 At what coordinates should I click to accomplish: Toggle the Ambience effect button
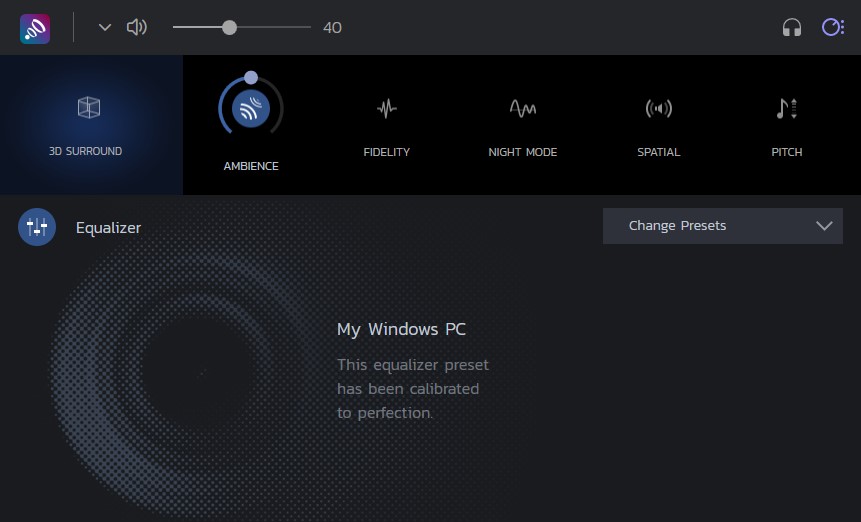pos(251,110)
